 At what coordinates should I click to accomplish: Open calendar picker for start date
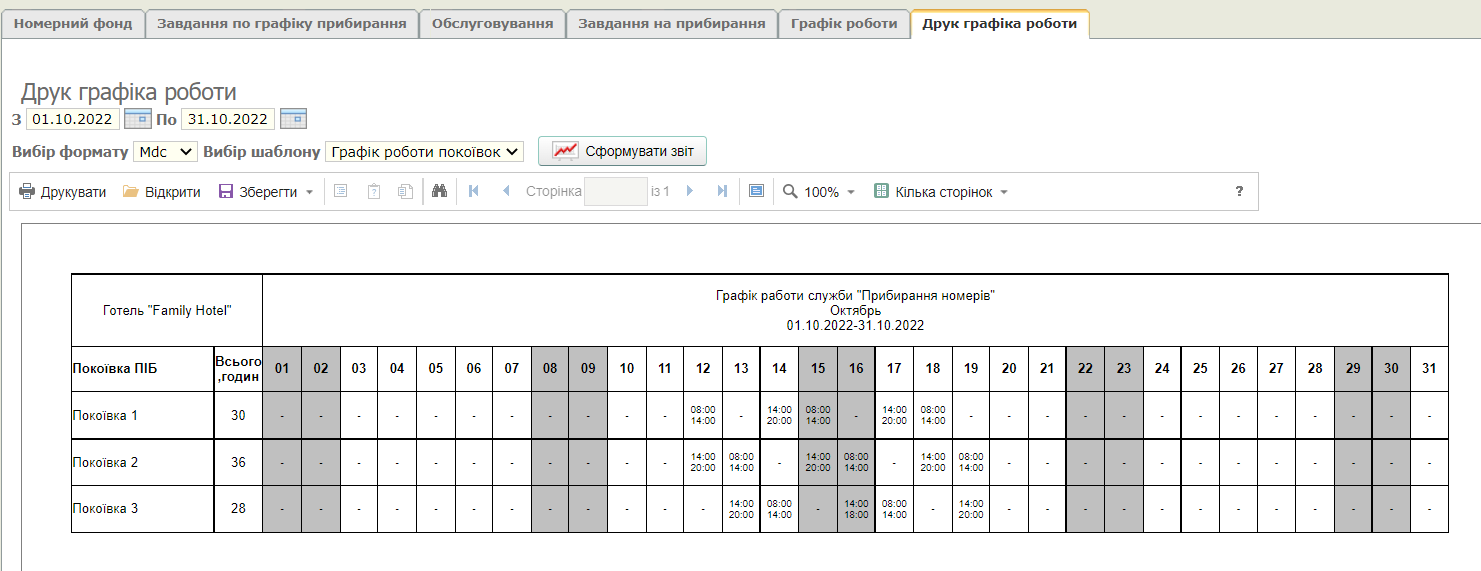pos(137,119)
